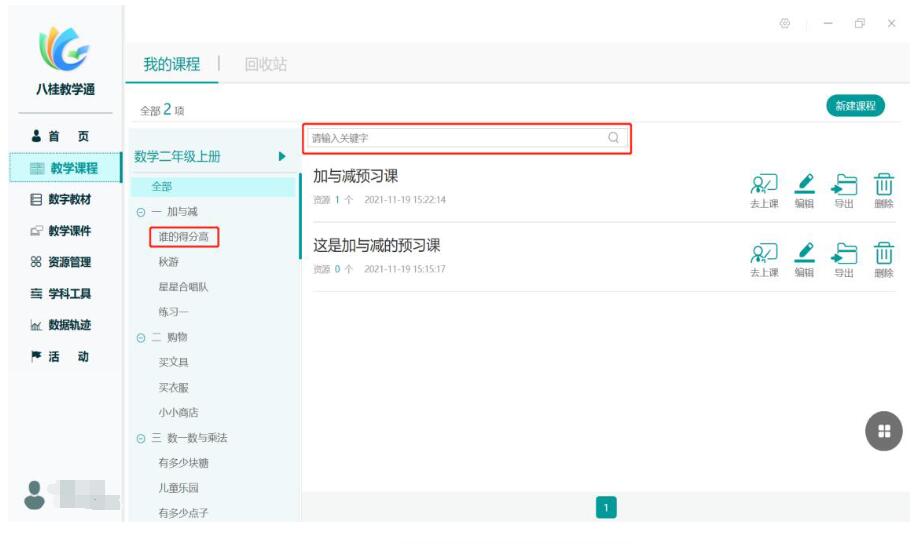Open 数字教材 in the left sidebar
This screenshot has width=921, height=544.
coord(62,200)
